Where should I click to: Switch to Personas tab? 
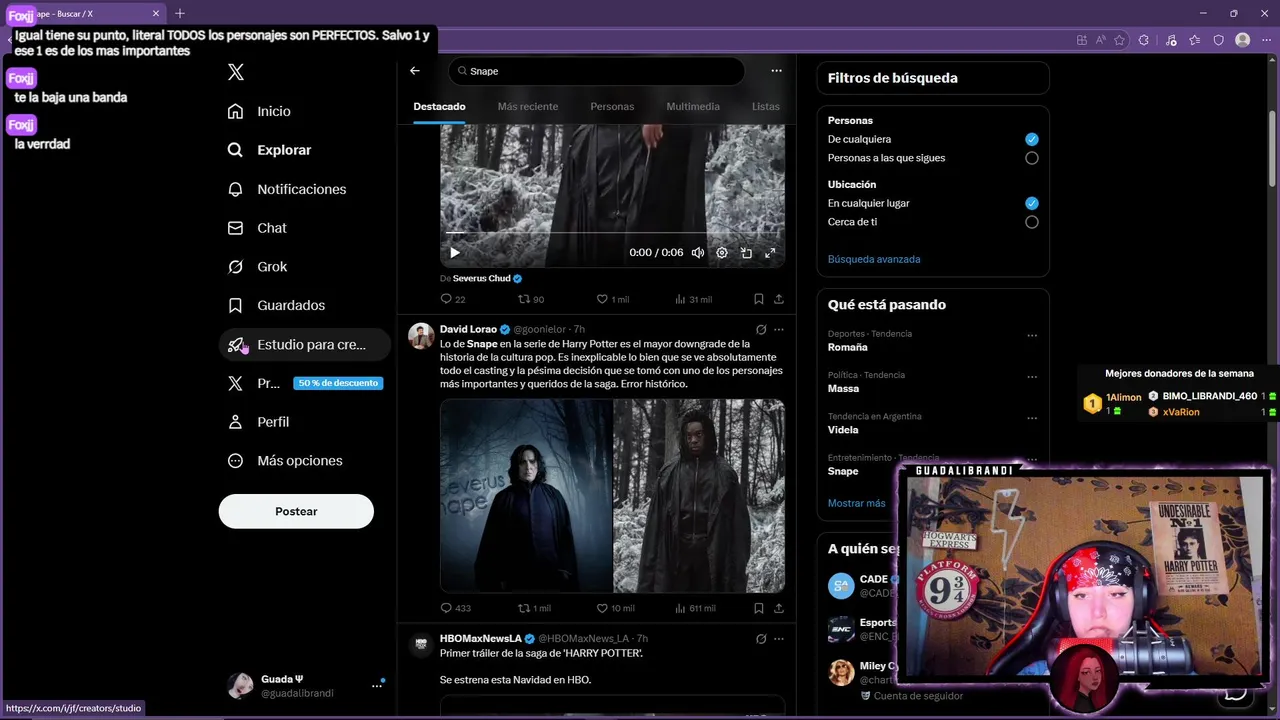pos(612,106)
